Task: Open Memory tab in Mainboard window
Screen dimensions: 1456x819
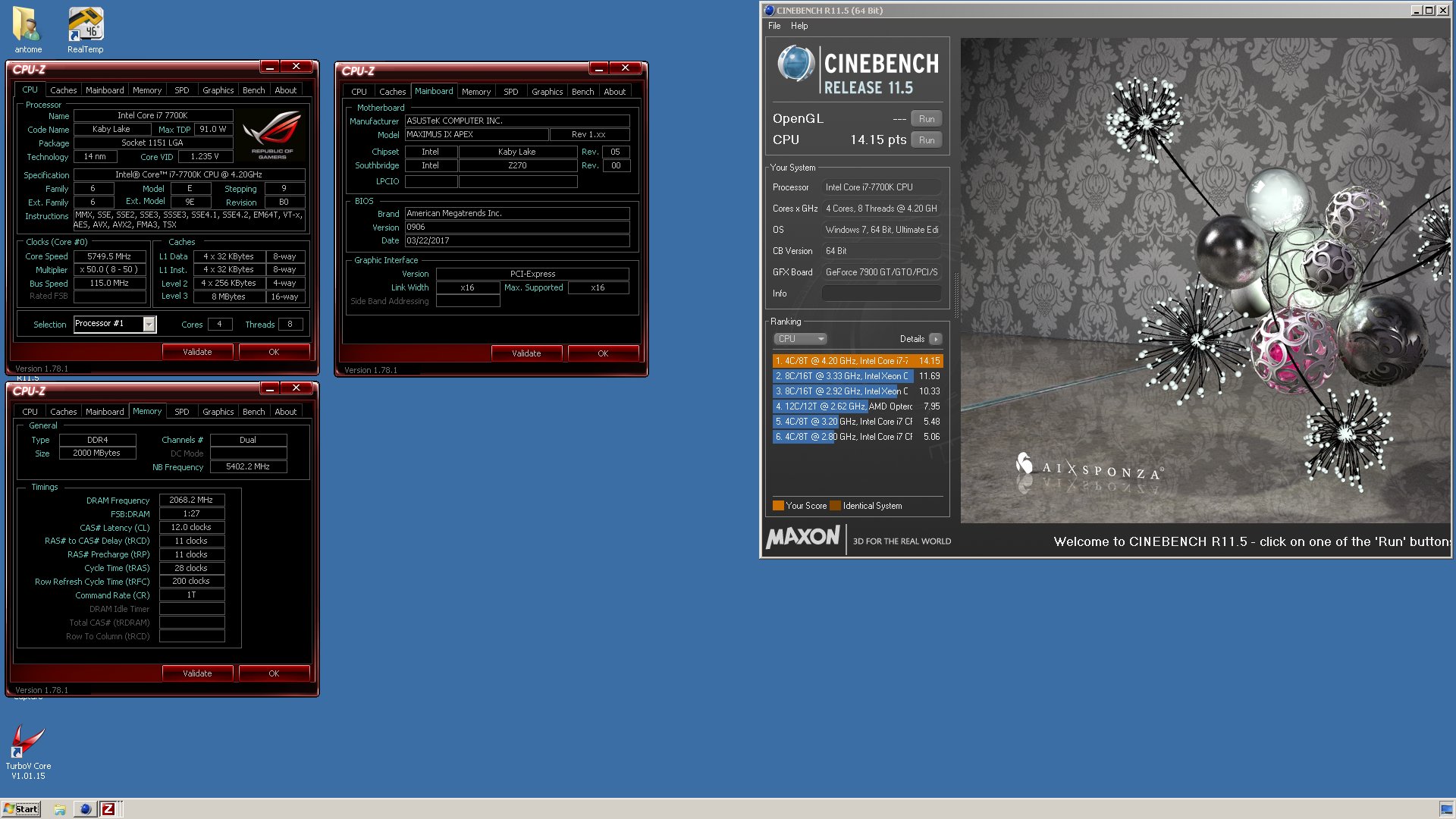Action: [476, 92]
